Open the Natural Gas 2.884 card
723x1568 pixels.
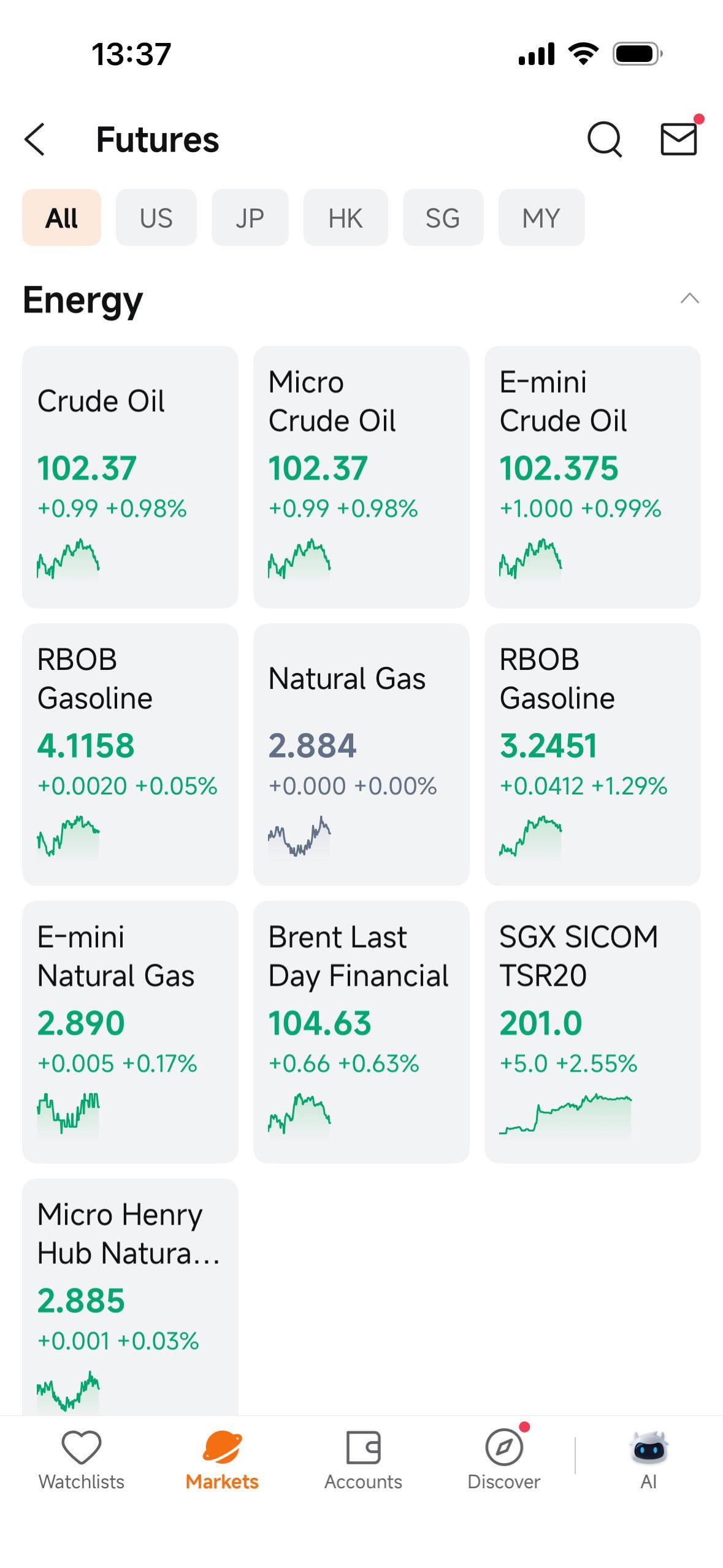tap(361, 754)
